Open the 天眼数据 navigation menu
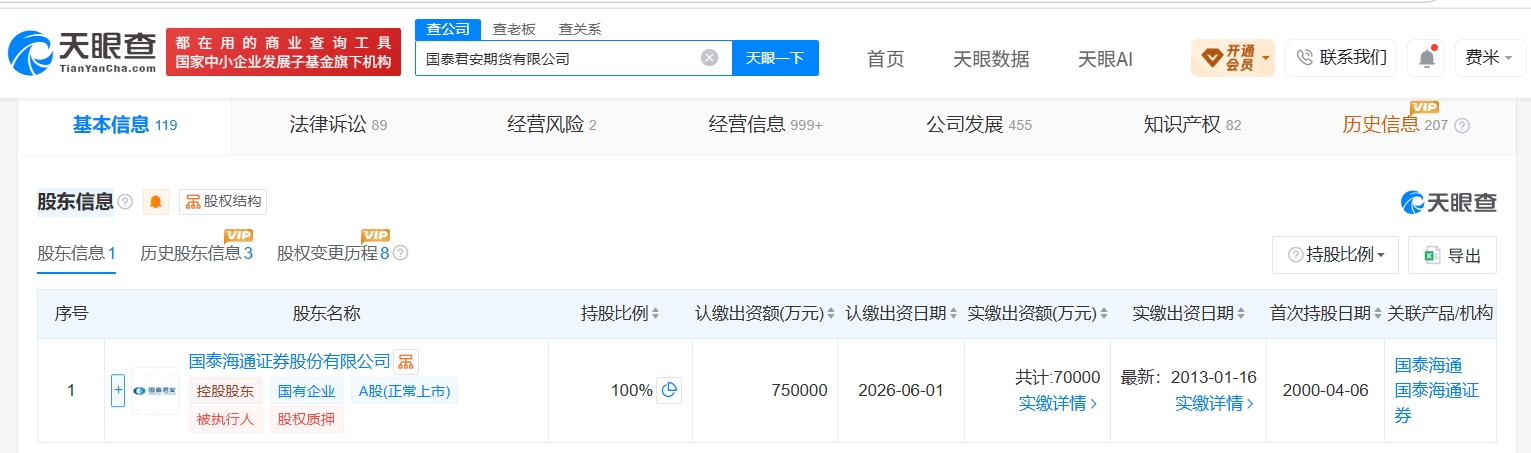 pyautogui.click(x=991, y=59)
